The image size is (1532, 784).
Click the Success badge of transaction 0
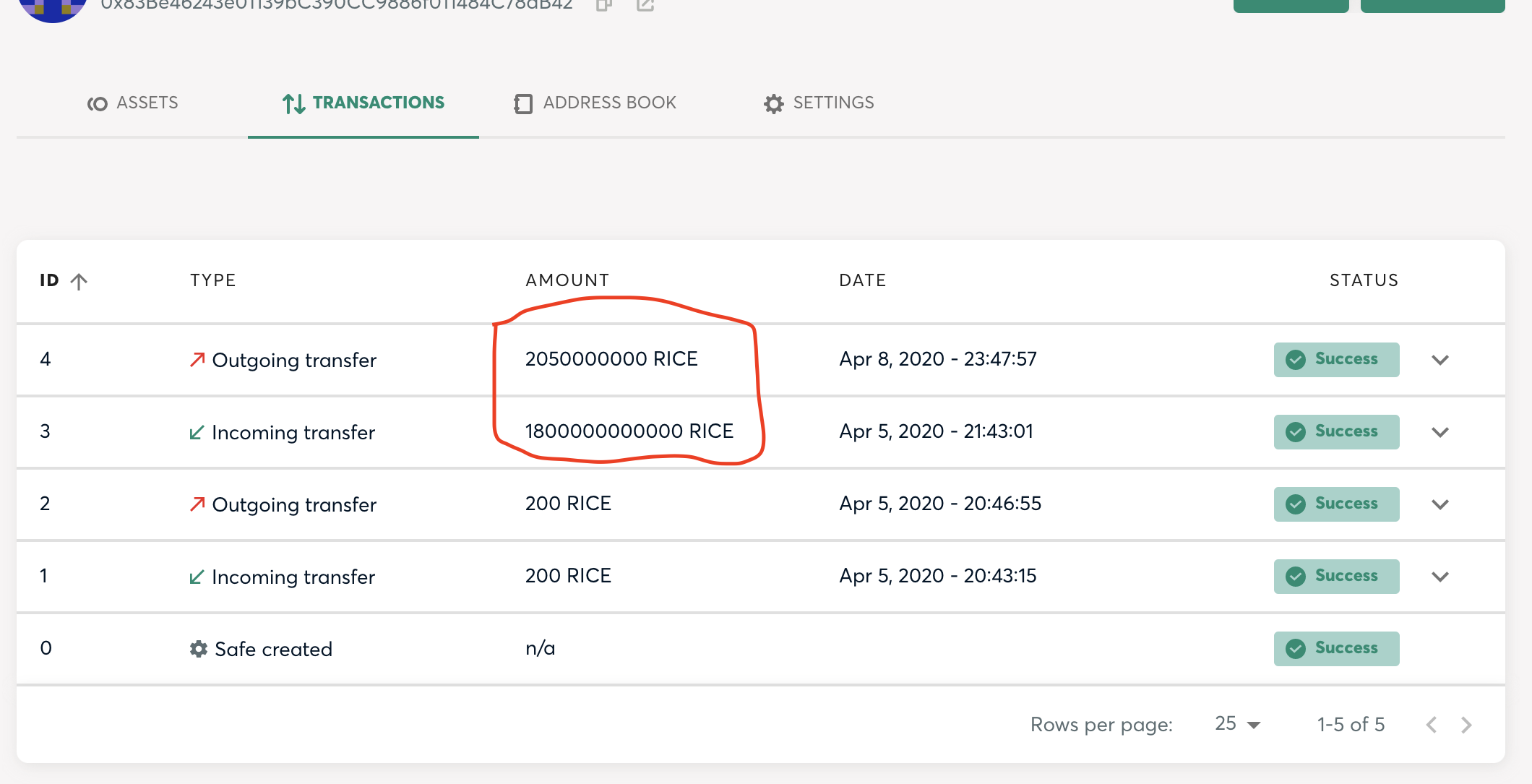click(1336, 648)
